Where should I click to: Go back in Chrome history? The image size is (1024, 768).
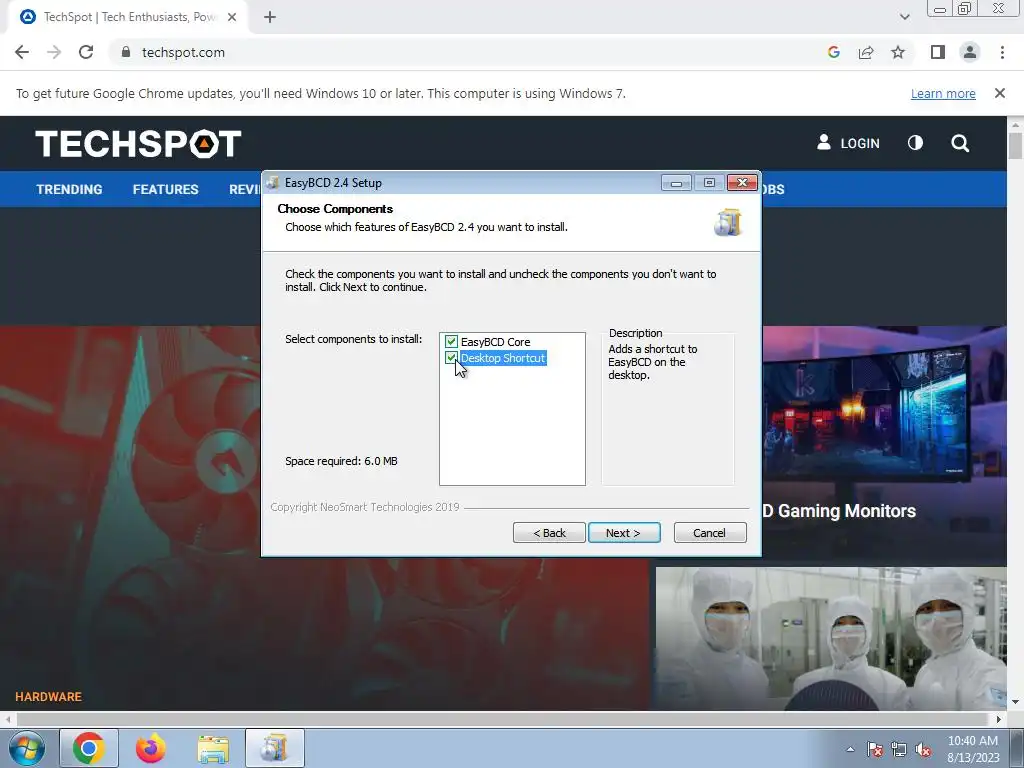coord(22,52)
